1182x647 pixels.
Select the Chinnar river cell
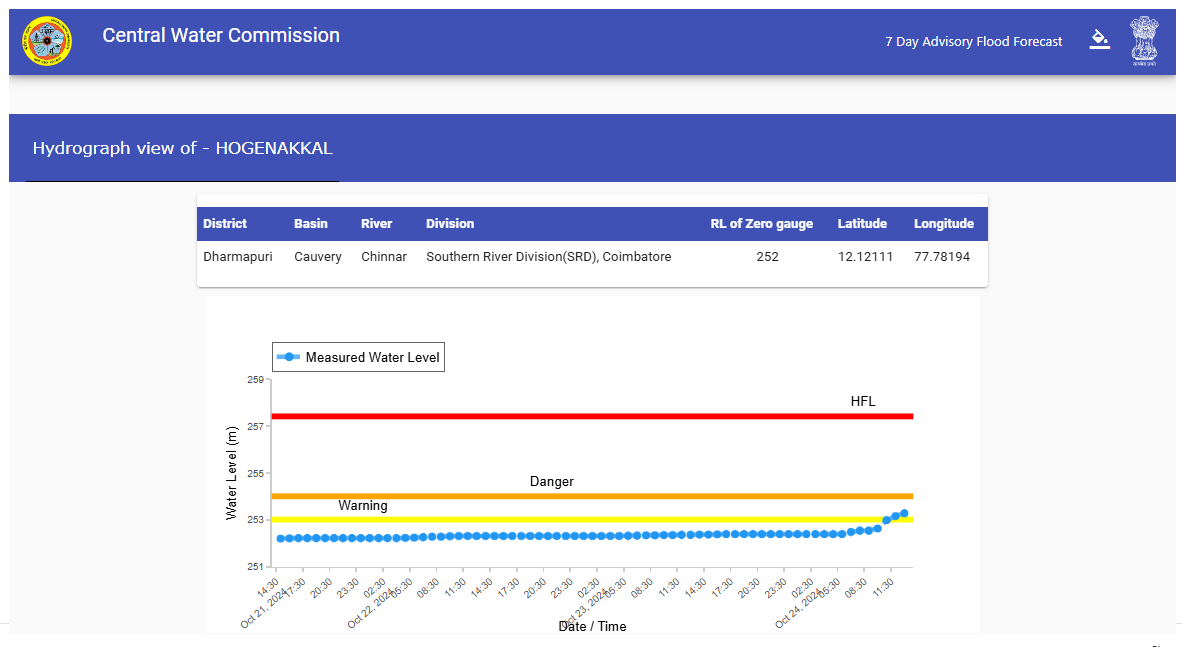coord(384,256)
